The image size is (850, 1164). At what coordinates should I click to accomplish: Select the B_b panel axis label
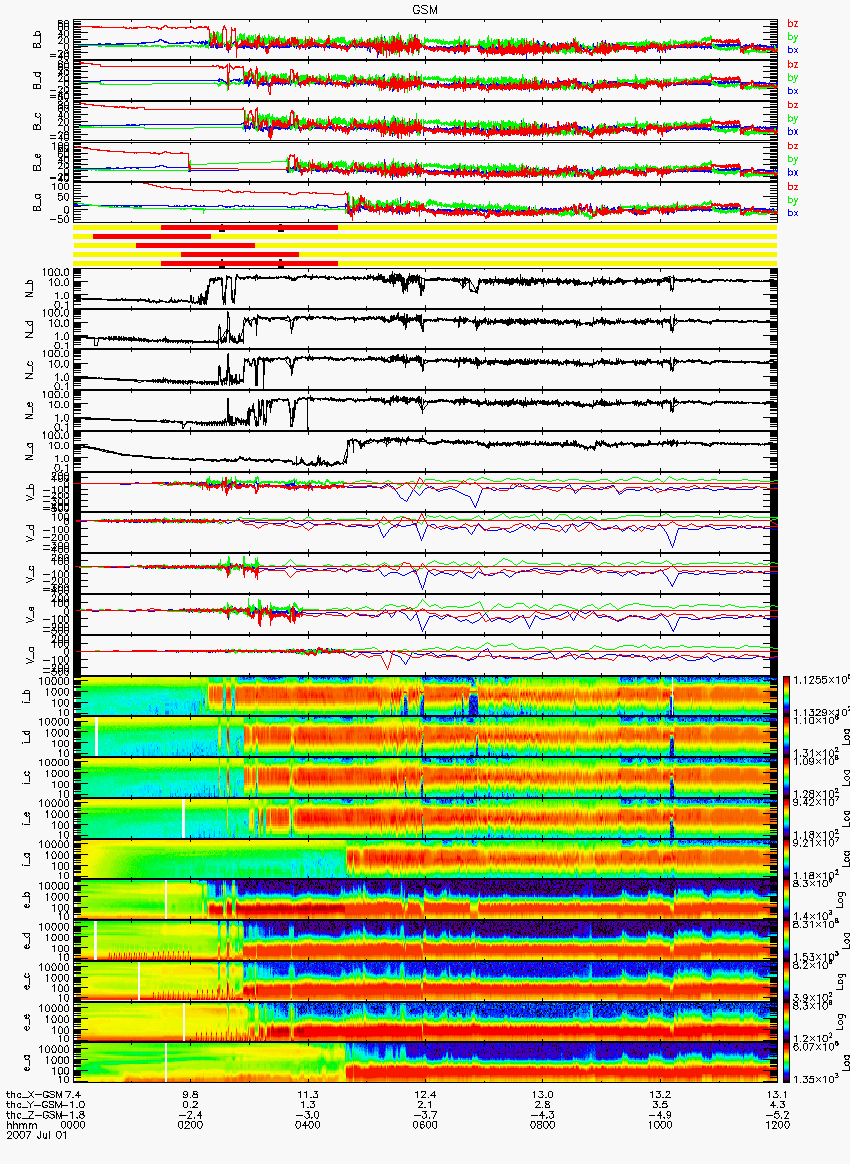[x=37, y=40]
